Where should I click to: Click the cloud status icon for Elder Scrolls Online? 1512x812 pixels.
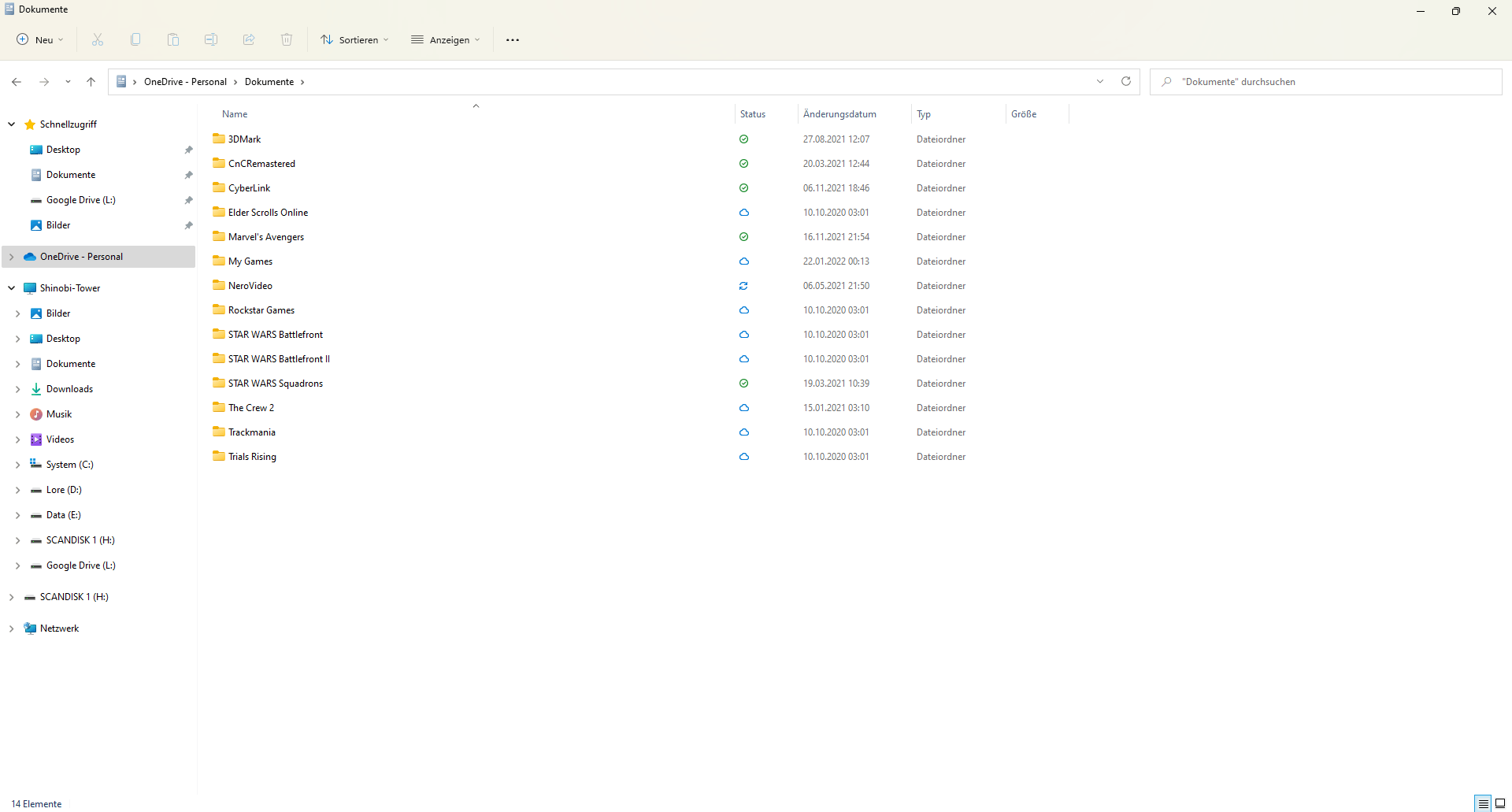pos(743,213)
